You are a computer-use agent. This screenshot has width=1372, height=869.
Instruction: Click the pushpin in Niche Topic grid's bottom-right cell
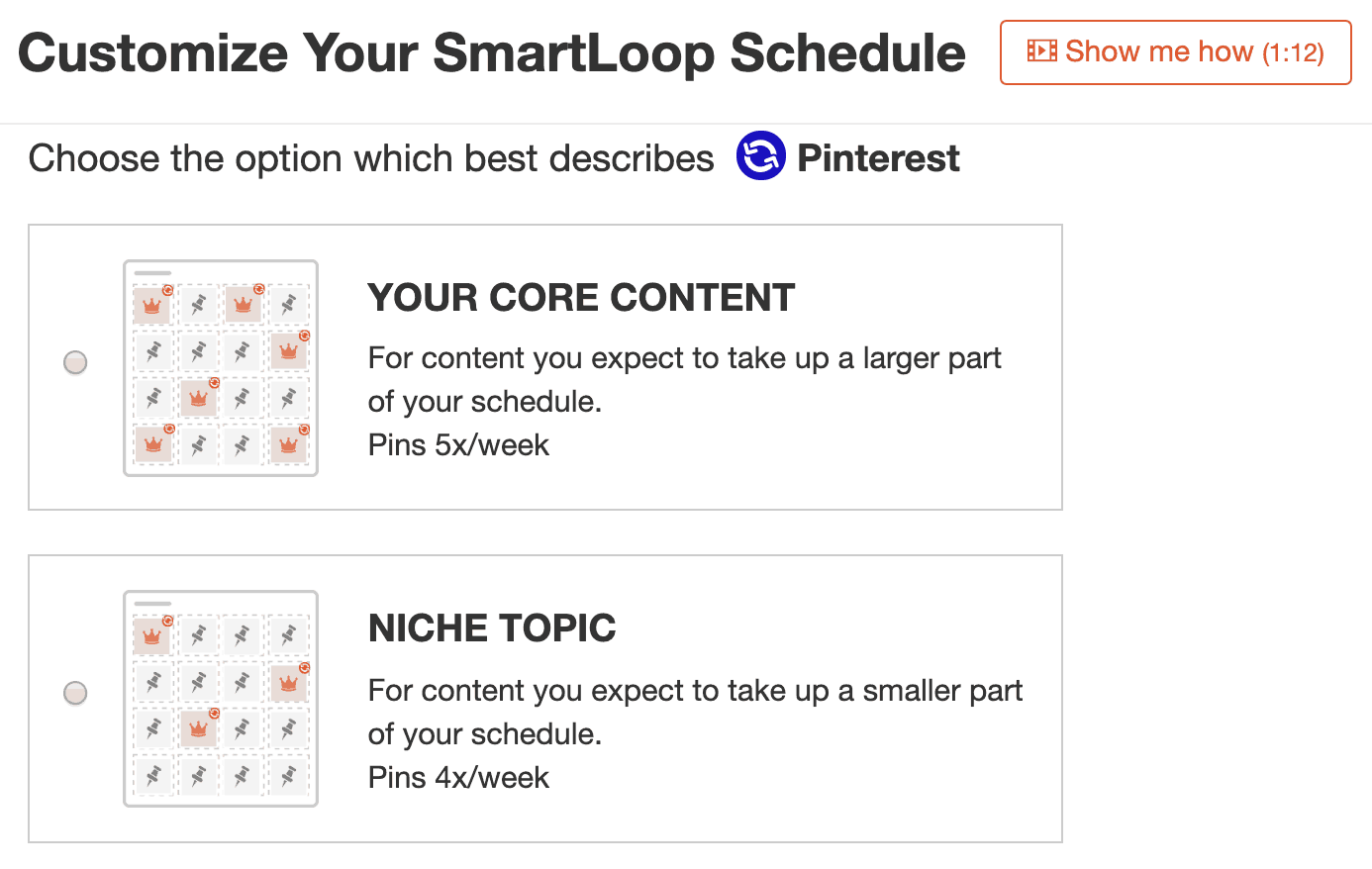(x=289, y=775)
